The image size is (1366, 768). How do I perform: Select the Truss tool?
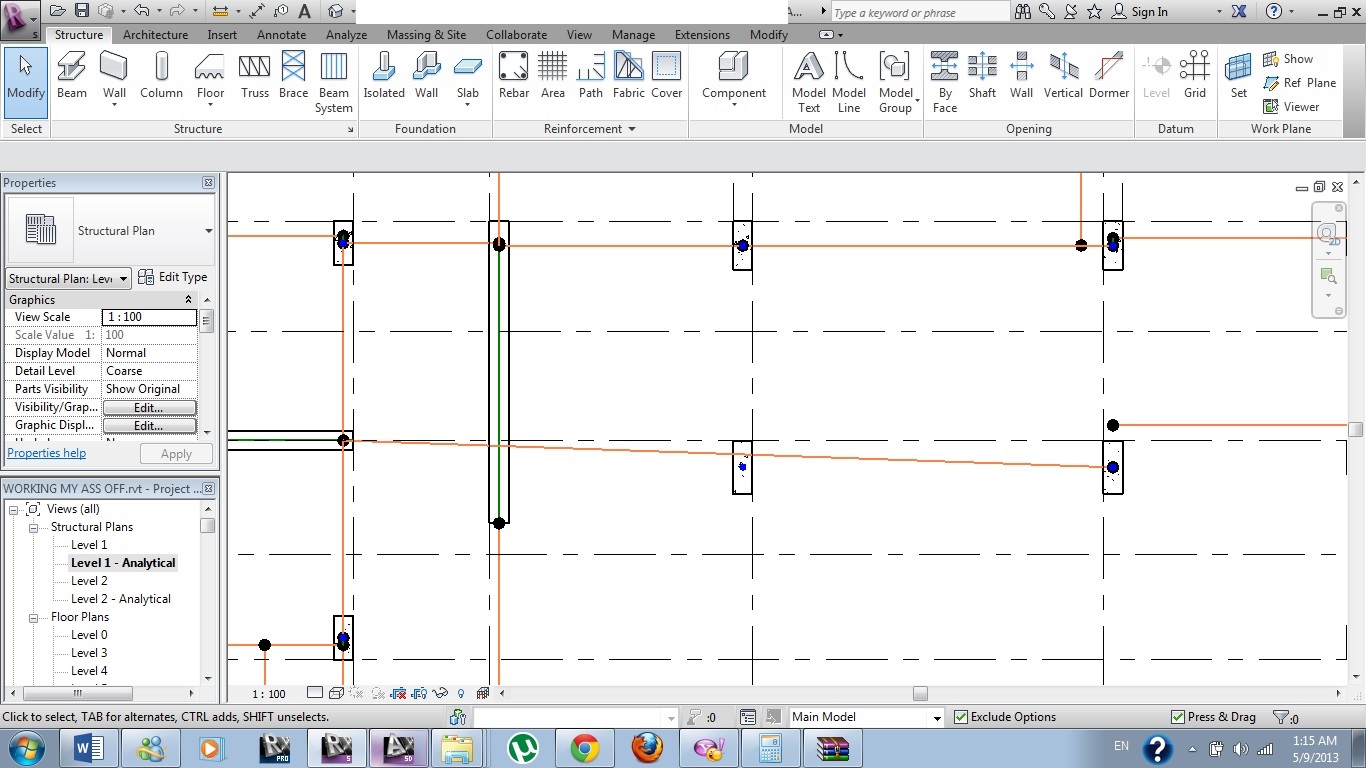point(254,77)
